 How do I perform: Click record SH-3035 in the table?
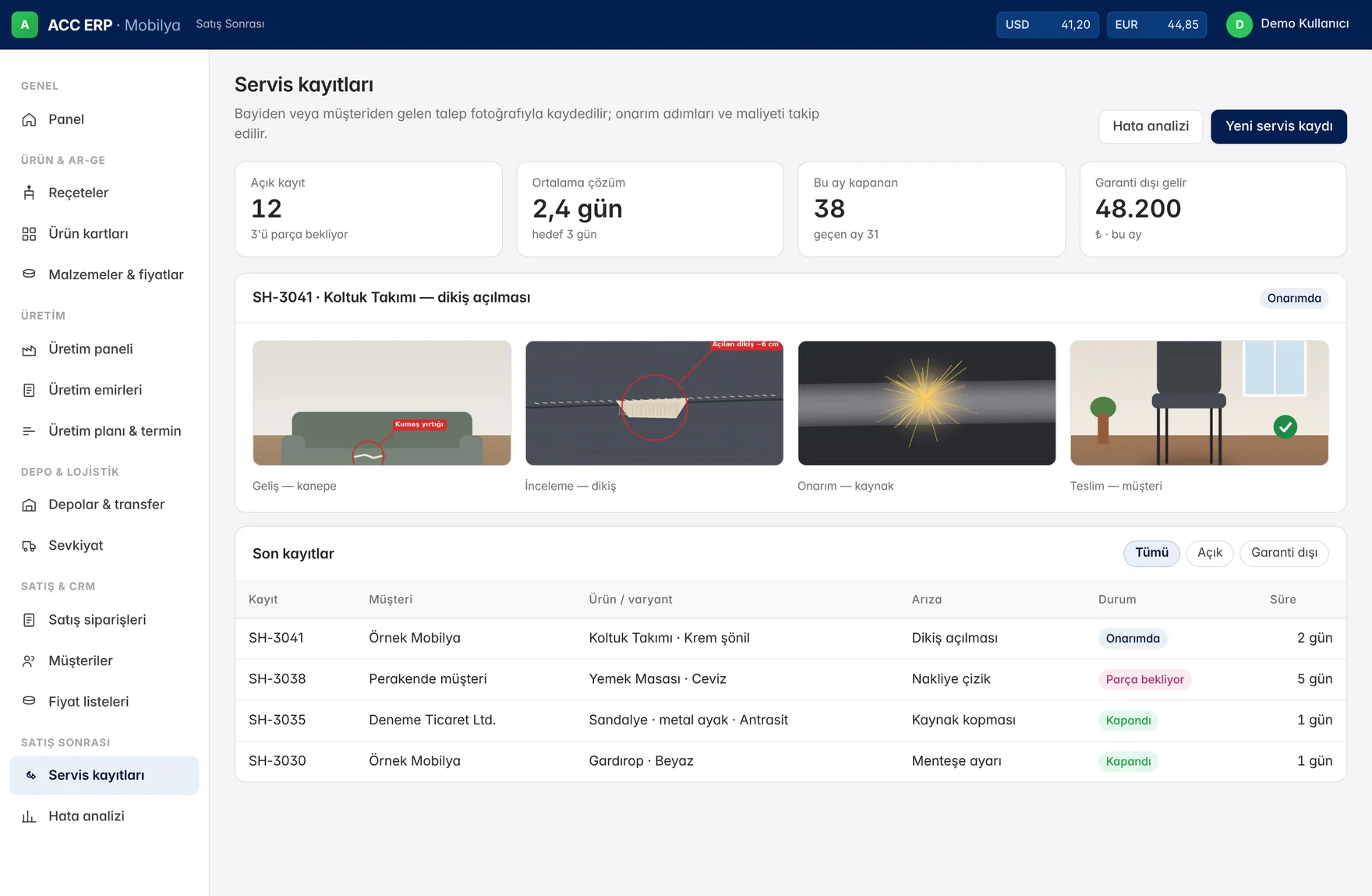coord(790,721)
